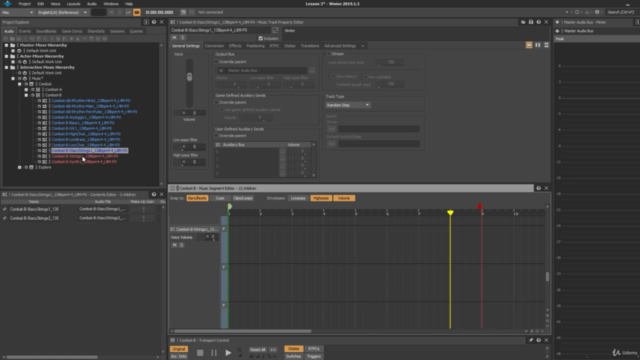Enable Override parent under User-Defined Auxiliary Sends
Image resolution: width=640 pixels, height=360 pixels.
tap(217, 136)
